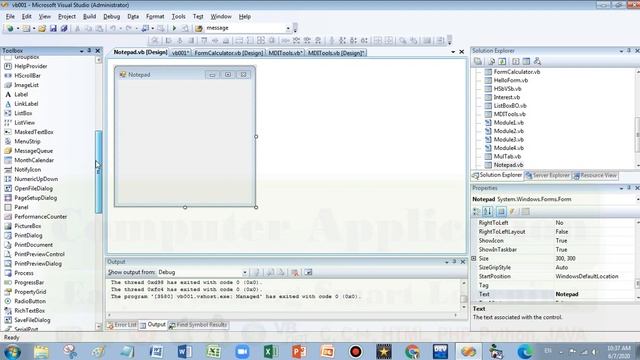Click the Open File toolbar icon
This screenshot has width=640, height=360.
(42, 28)
